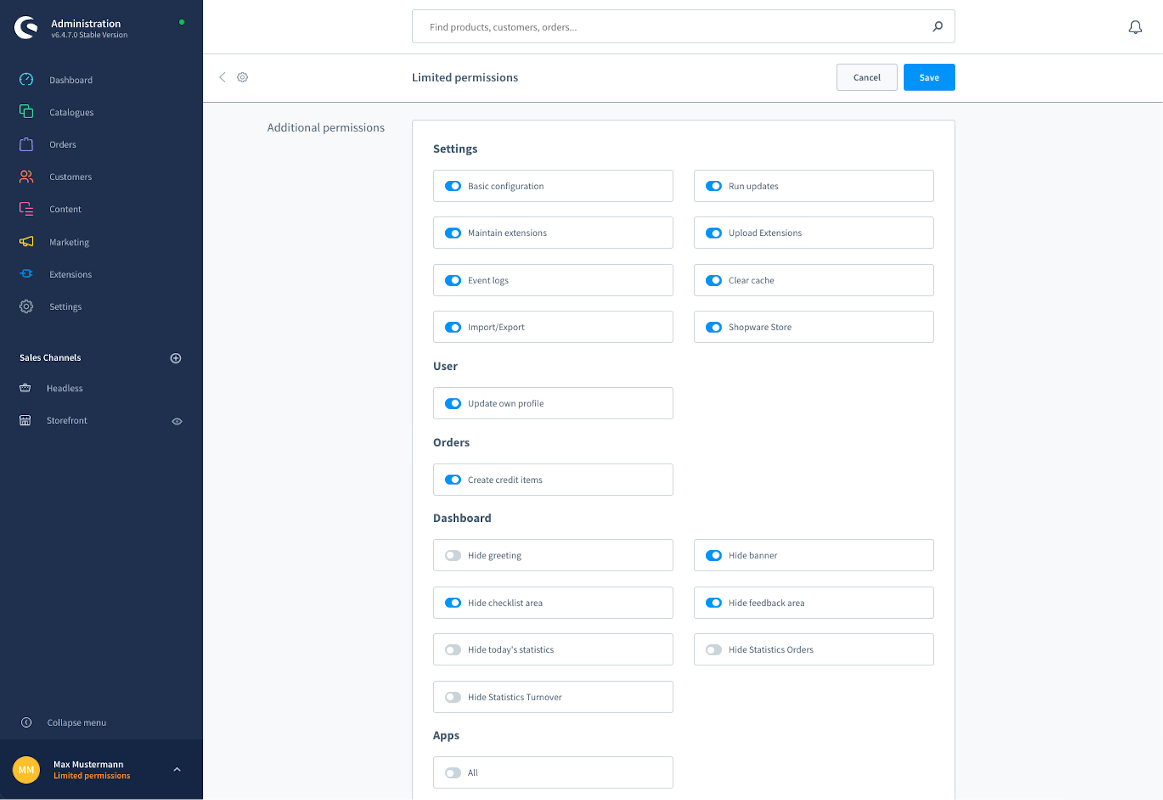Open Extensions menu item
The height and width of the screenshot is (800, 1163).
pyautogui.click(x=70, y=274)
